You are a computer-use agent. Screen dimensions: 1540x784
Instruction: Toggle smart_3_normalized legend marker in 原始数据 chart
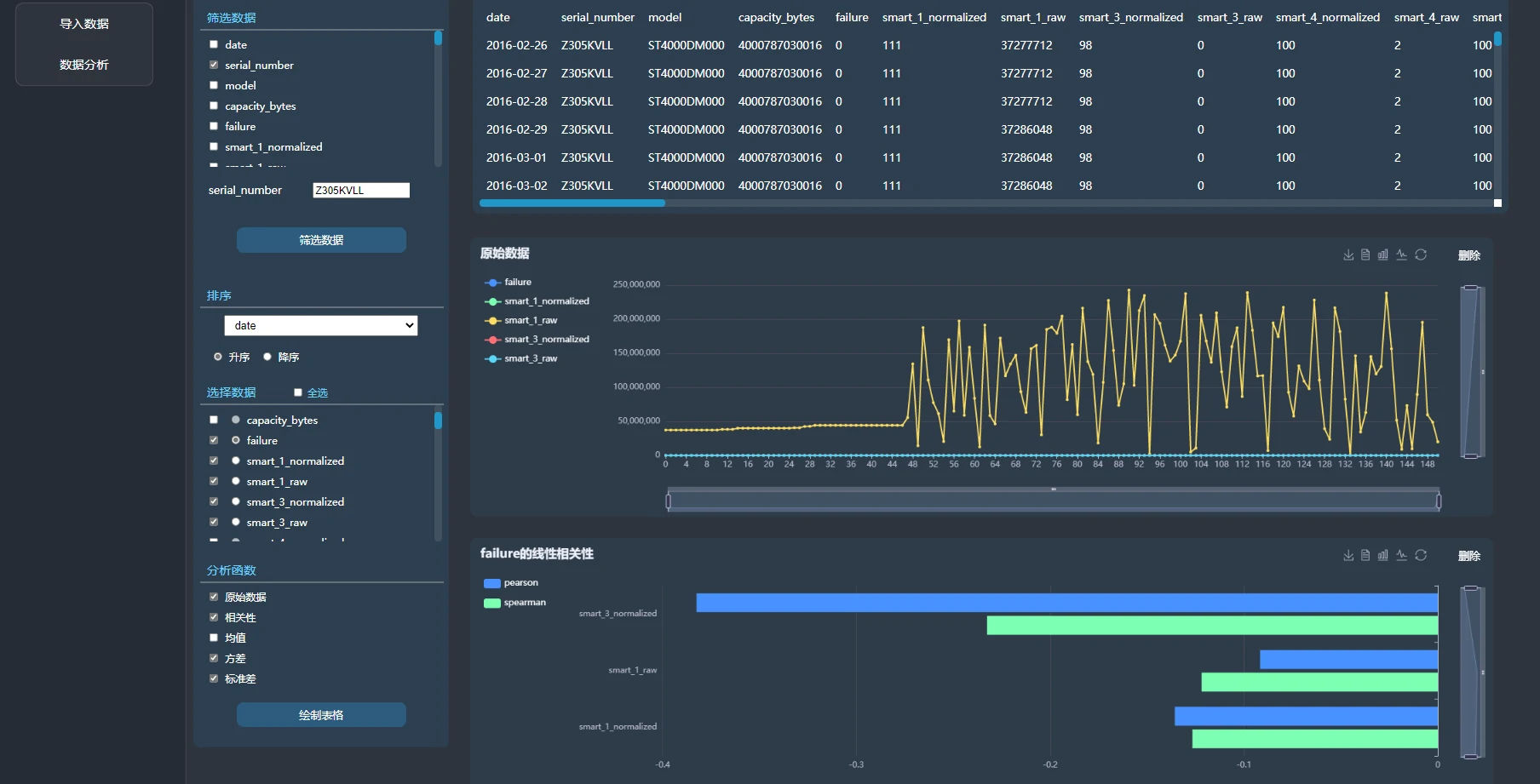(492, 340)
